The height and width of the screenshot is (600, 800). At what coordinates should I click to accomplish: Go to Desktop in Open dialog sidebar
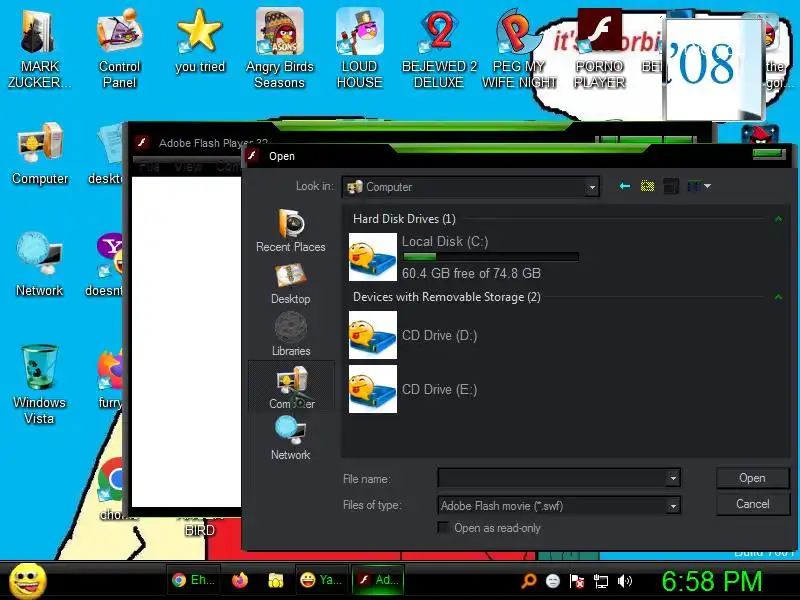[x=291, y=284]
